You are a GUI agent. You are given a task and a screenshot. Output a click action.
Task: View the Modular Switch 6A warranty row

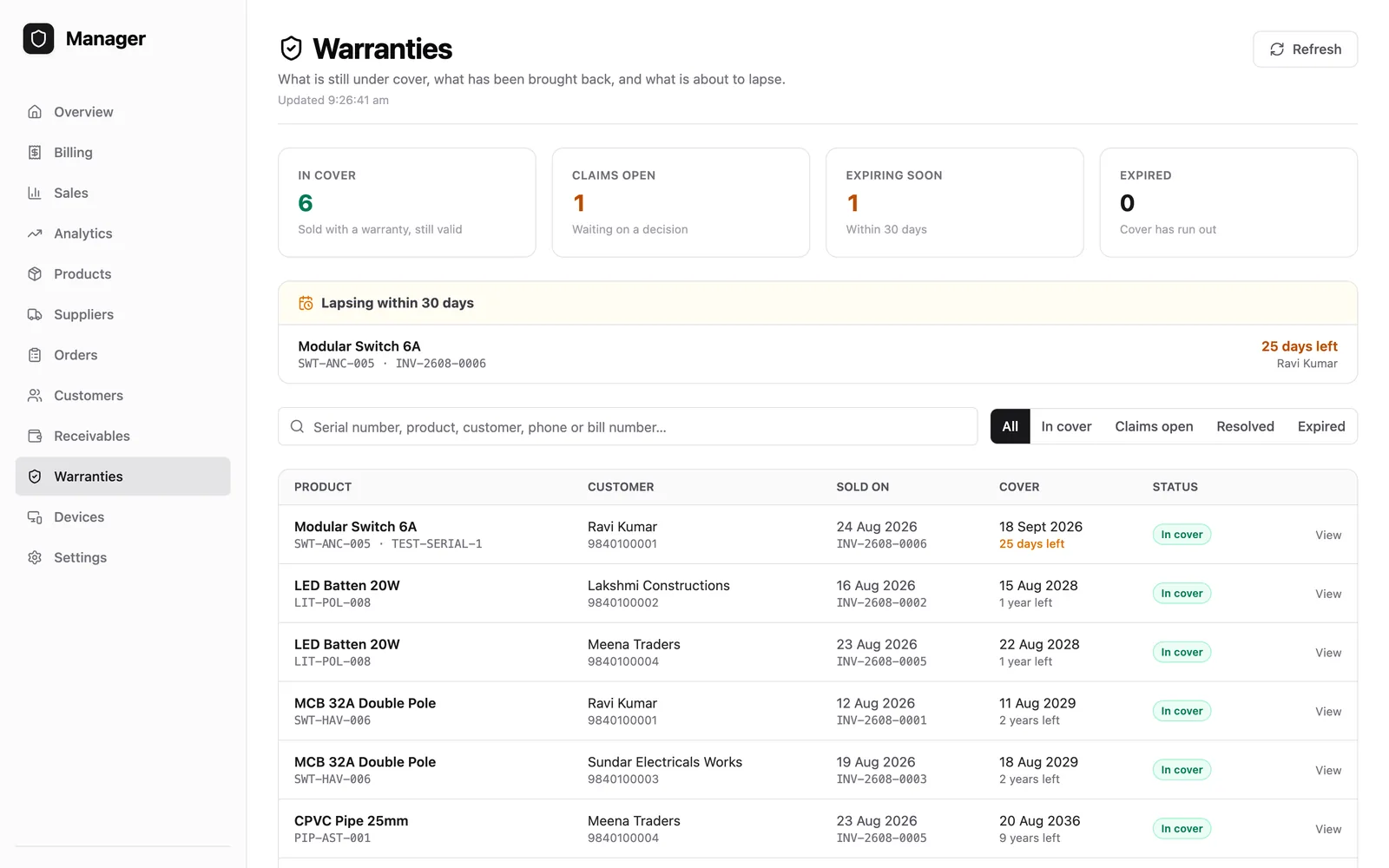[x=1328, y=535]
